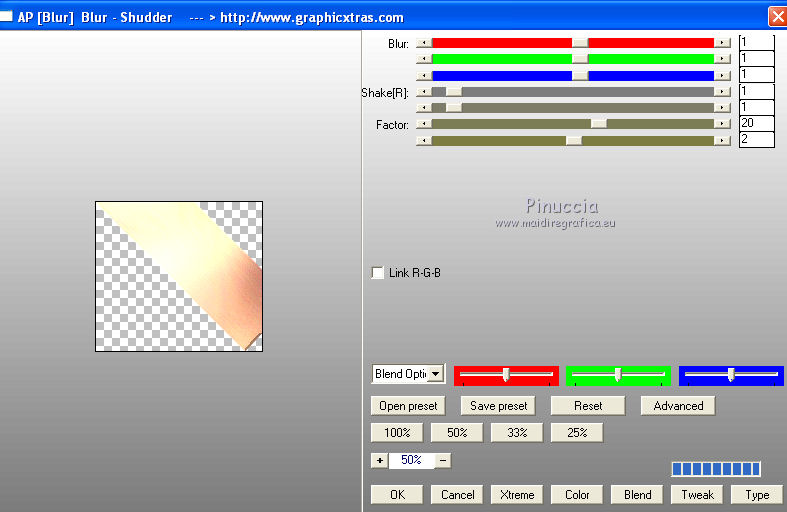Click the preview image thumbnail
The height and width of the screenshot is (512, 787).
[x=179, y=277]
